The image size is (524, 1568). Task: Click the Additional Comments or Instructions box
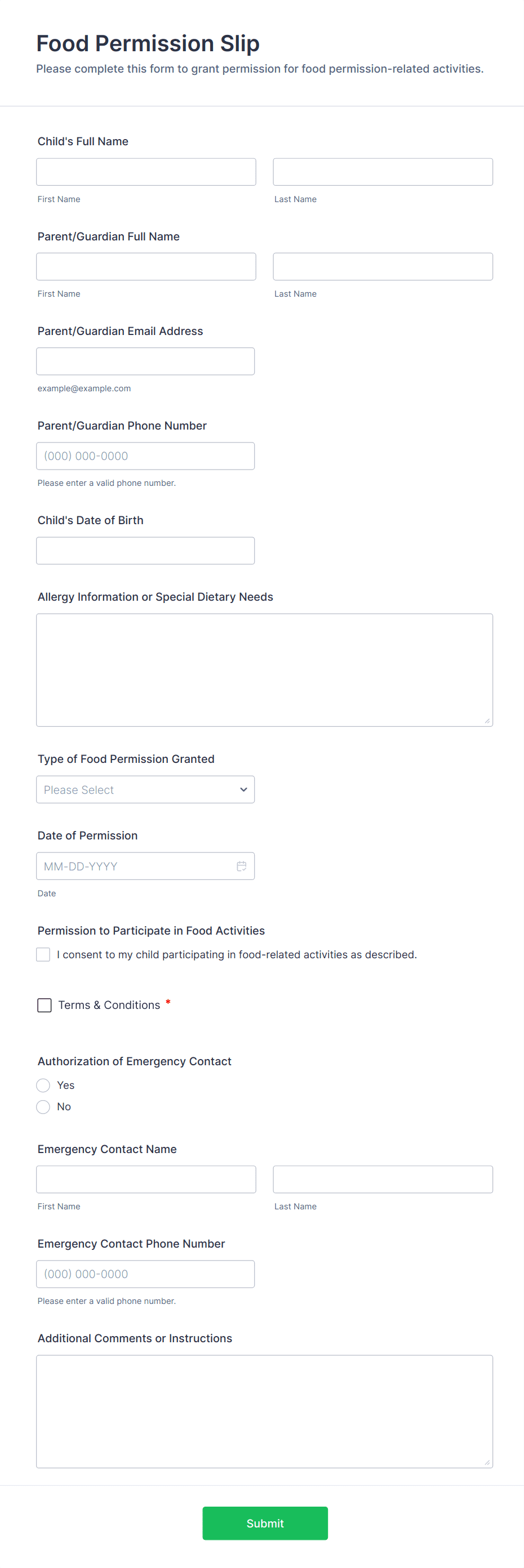(x=264, y=1411)
